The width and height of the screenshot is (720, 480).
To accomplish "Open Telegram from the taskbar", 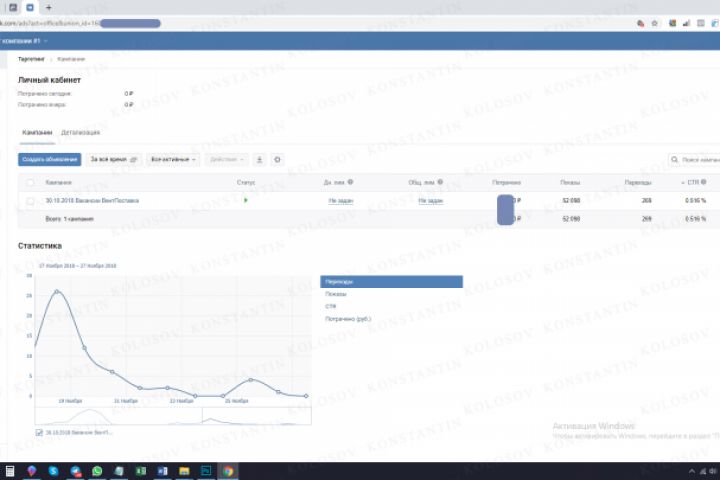I will point(75,471).
